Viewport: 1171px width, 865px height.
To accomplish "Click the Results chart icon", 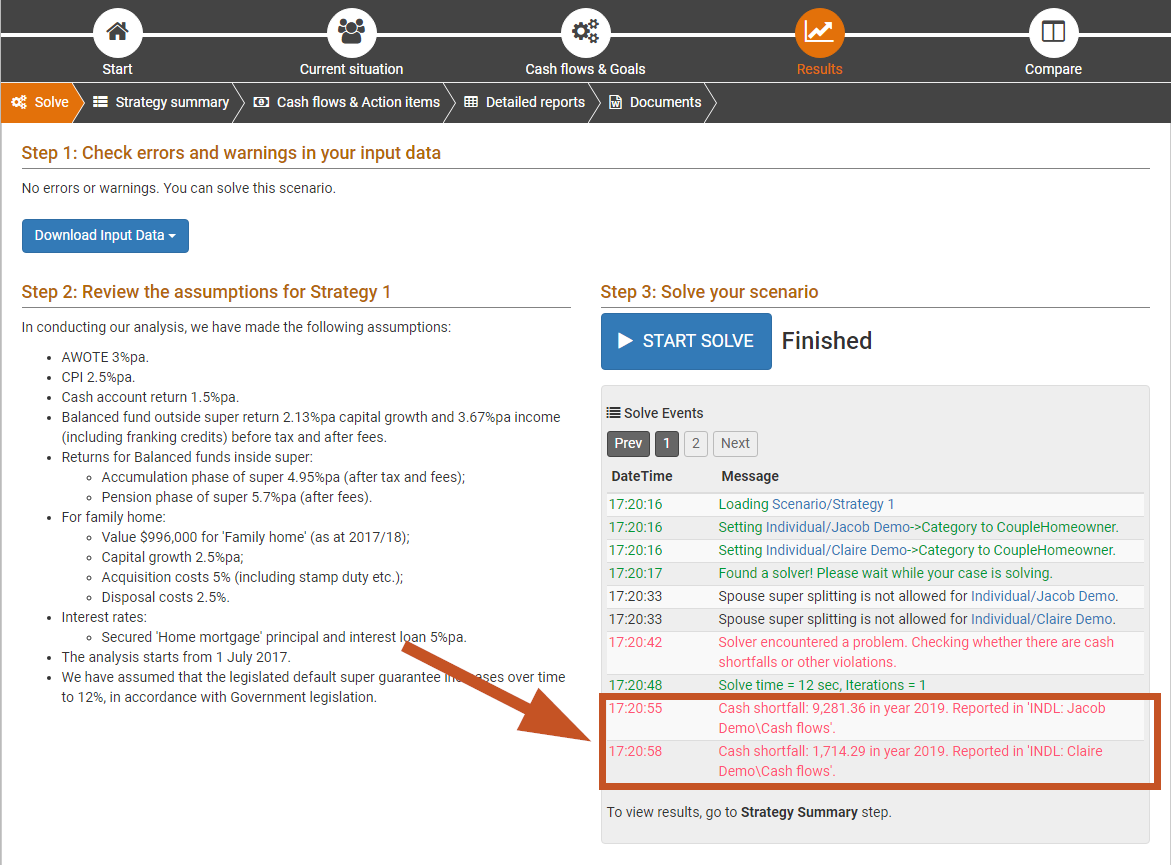I will click(x=819, y=32).
